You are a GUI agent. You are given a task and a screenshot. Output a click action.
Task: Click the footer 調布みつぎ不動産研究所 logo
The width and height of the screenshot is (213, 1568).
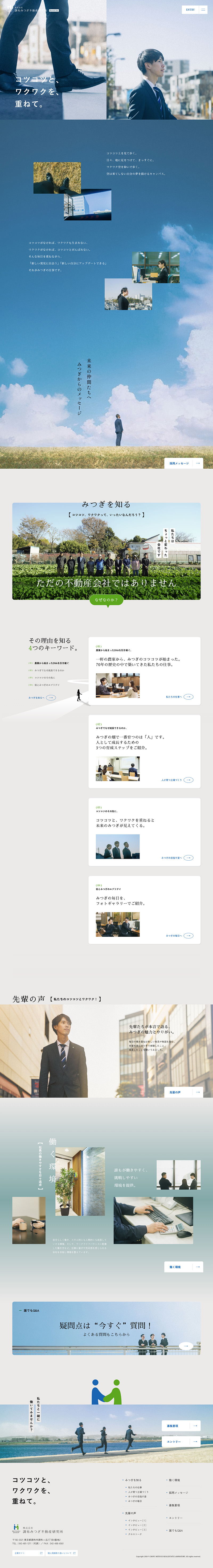tap(38, 1529)
